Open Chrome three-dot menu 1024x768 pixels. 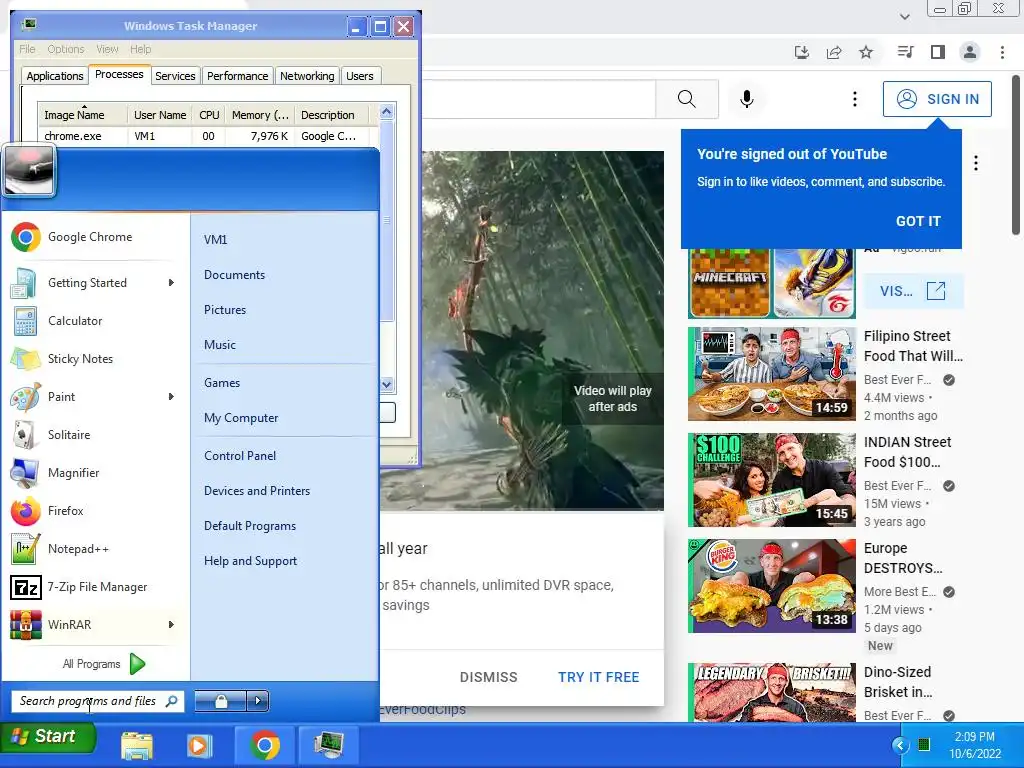point(1002,52)
